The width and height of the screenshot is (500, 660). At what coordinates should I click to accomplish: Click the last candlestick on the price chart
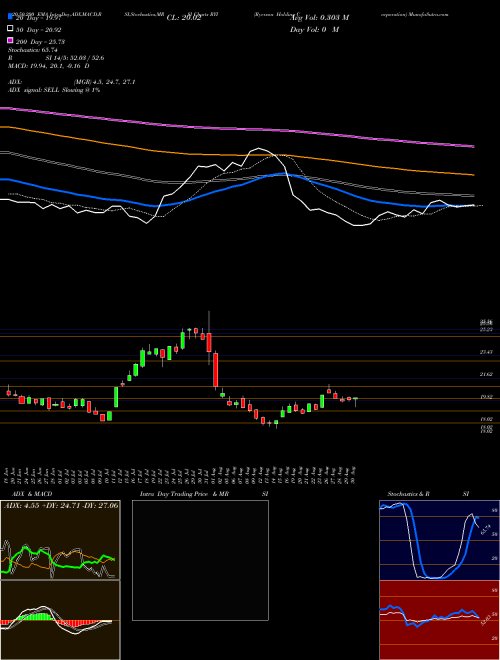pos(356,402)
